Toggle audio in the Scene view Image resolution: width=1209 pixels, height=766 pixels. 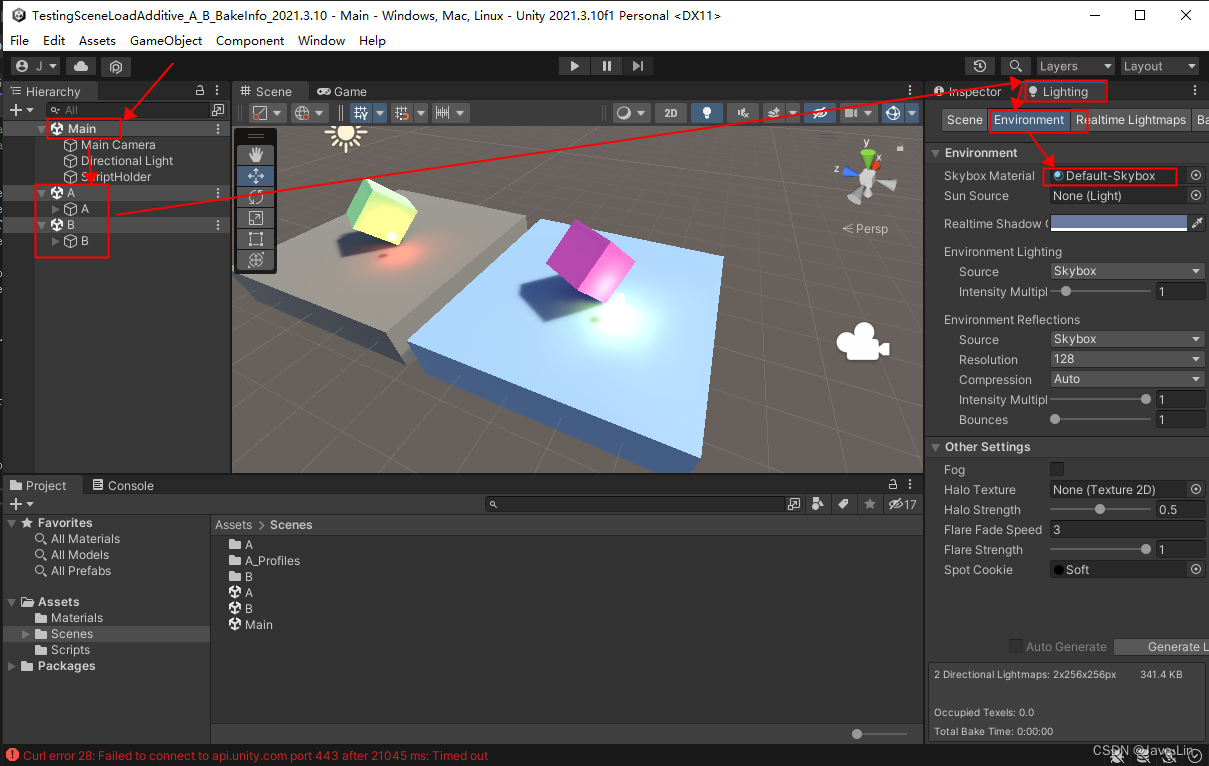click(x=743, y=112)
